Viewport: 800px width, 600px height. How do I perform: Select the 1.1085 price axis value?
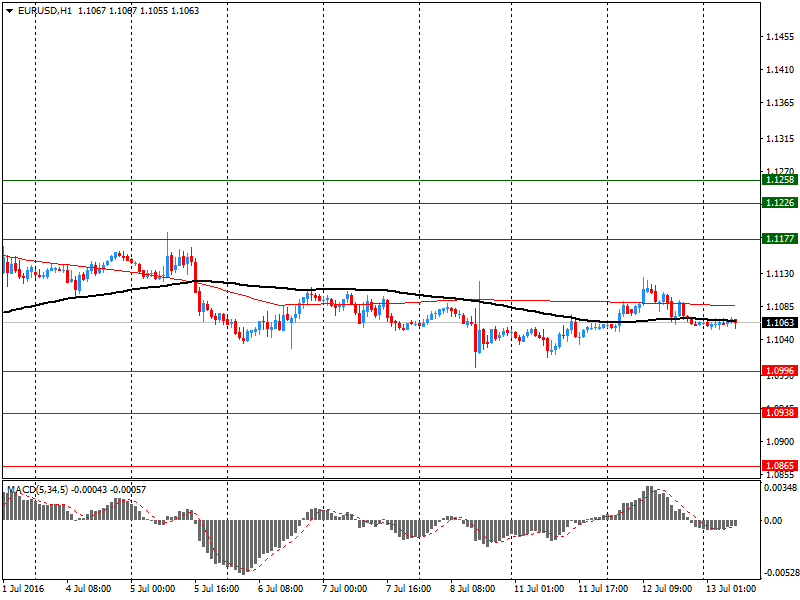click(x=780, y=307)
